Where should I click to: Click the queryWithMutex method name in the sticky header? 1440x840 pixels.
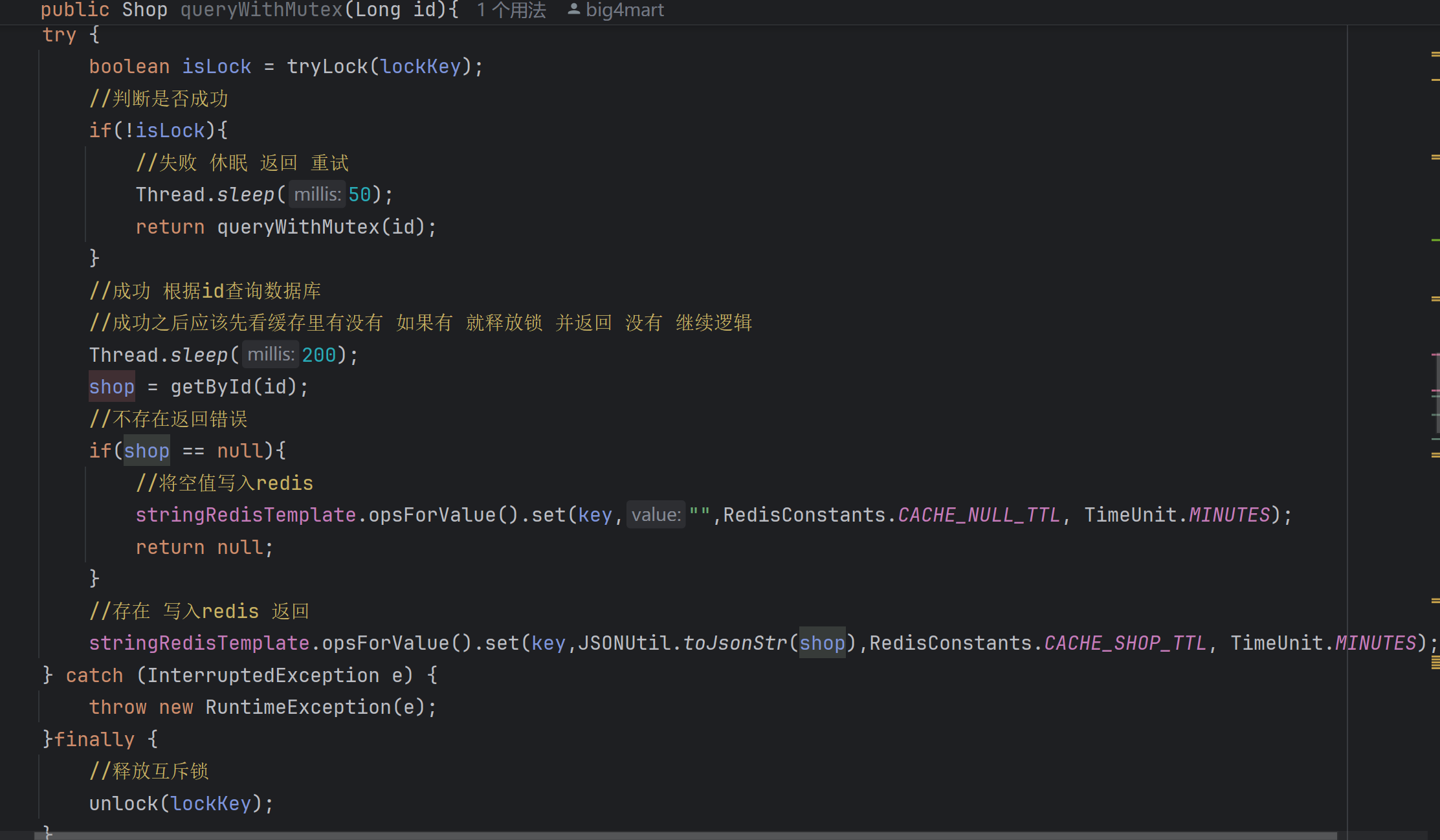point(261,10)
